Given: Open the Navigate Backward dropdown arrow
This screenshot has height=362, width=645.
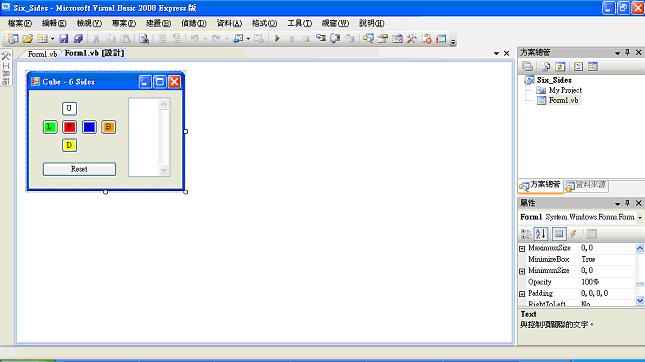Looking at the screenshot, I should click(248, 39).
